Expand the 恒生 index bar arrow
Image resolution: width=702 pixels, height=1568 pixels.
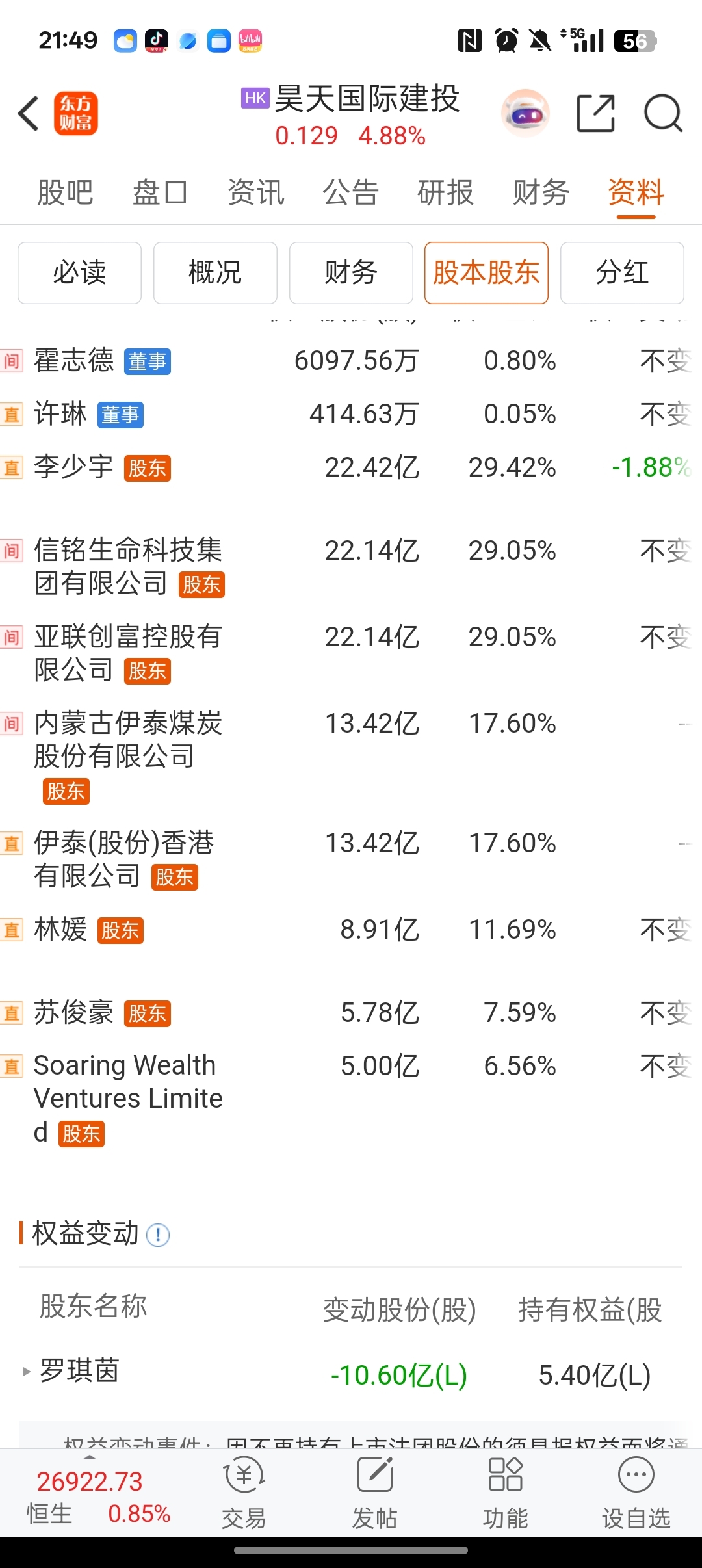(x=90, y=1458)
